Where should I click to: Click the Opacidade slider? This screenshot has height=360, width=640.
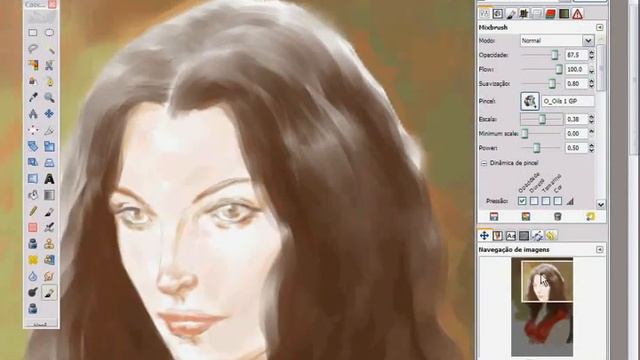[x=542, y=55]
